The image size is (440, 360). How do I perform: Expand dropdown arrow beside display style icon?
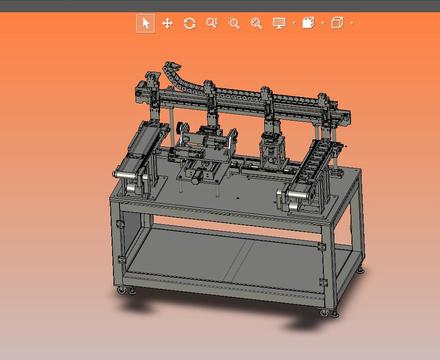click(323, 23)
